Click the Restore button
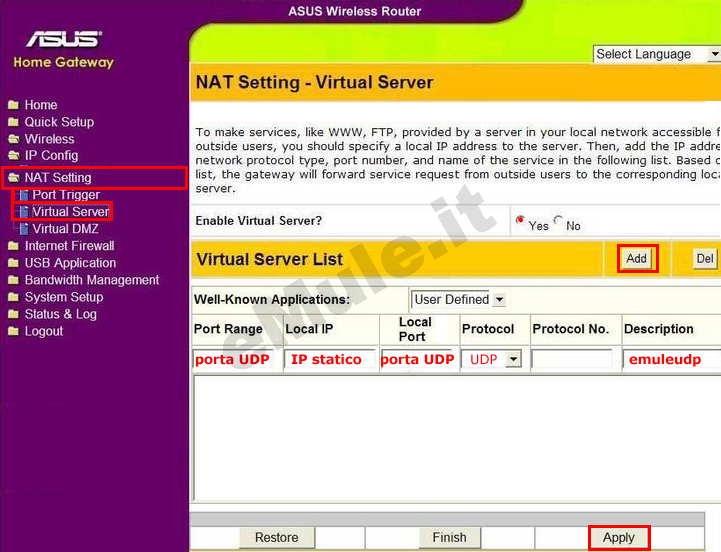721x552 pixels. pyautogui.click(x=277, y=538)
